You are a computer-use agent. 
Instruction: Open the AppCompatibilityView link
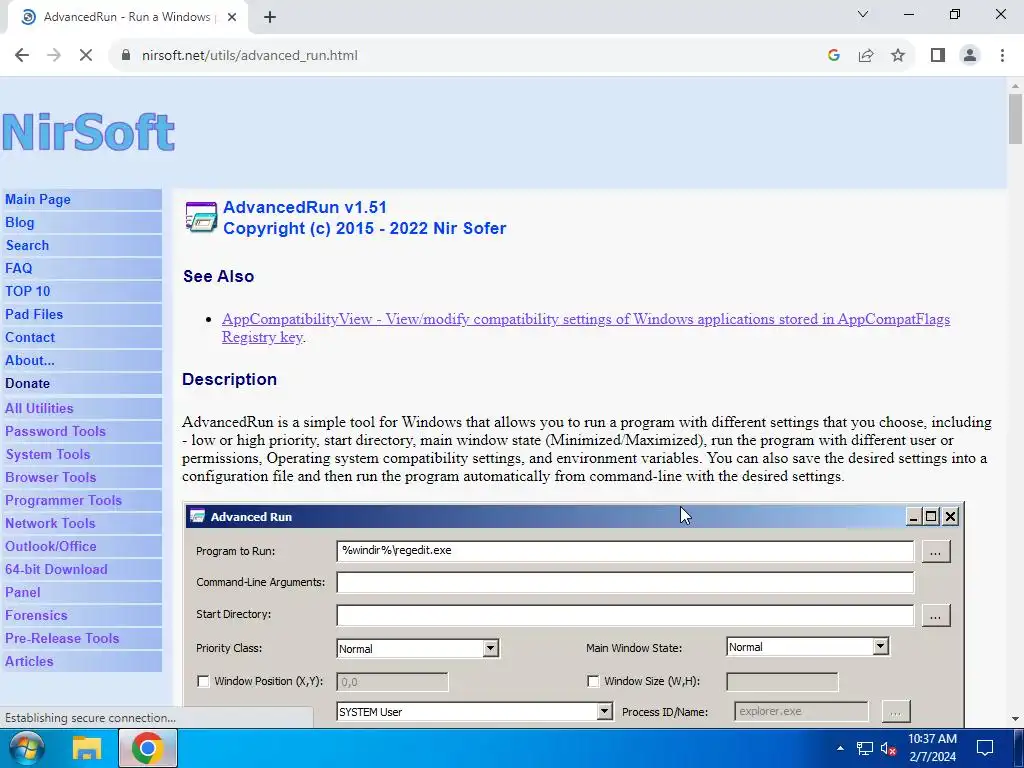[586, 328]
